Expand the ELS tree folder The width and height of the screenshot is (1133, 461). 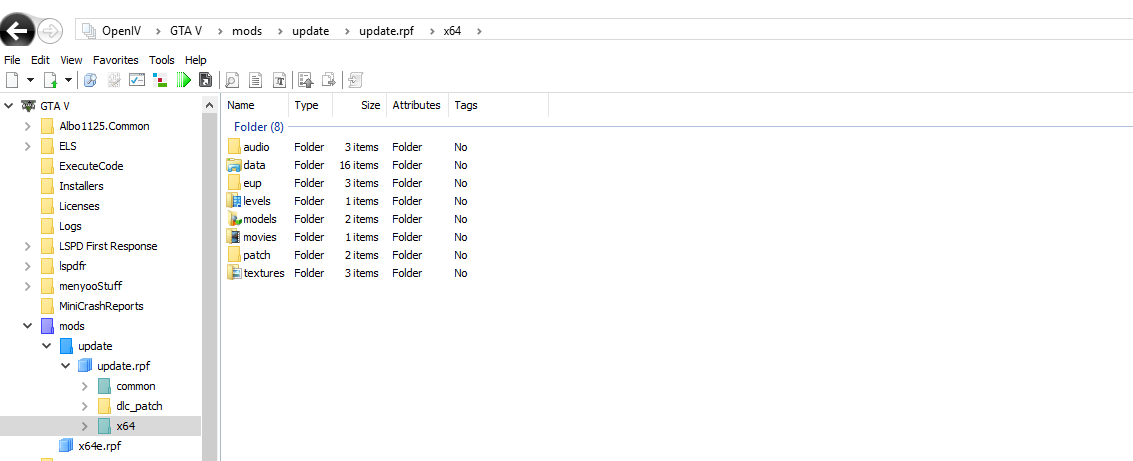(27, 146)
